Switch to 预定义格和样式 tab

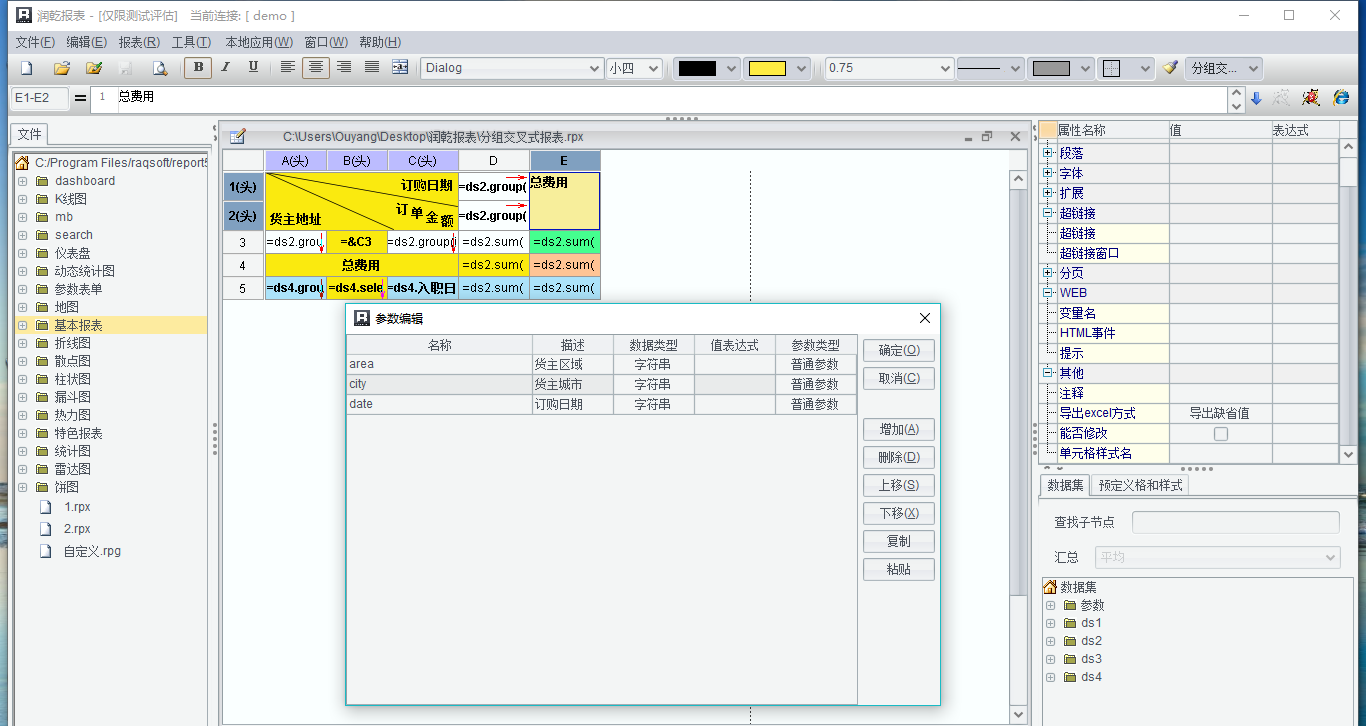1140,485
